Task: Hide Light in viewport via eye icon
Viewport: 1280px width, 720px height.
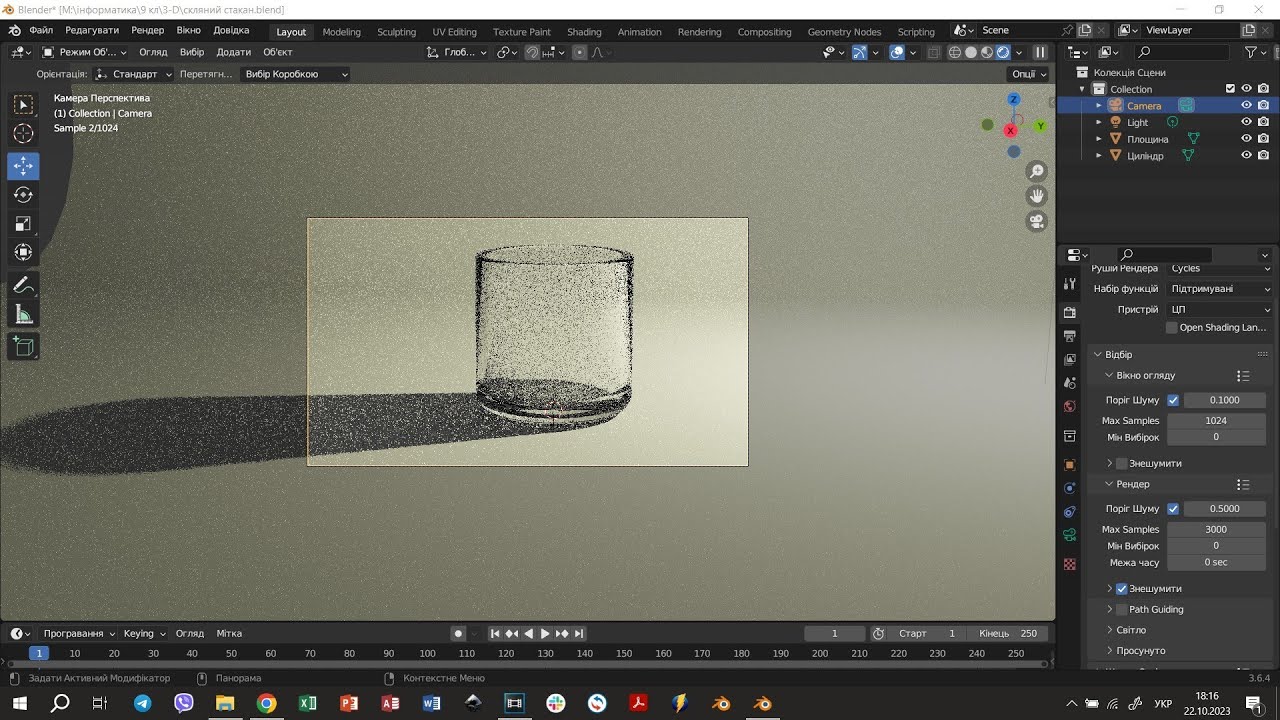Action: (x=1247, y=122)
